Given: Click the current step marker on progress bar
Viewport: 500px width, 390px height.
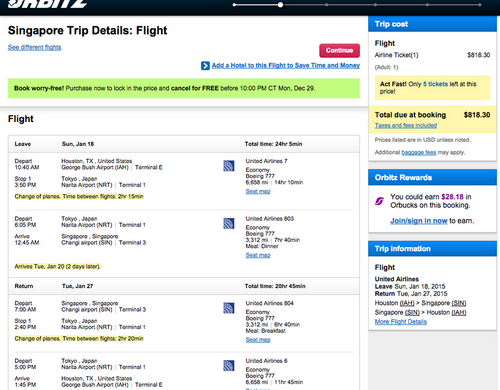Looking at the screenshot, I should (x=280, y=5).
